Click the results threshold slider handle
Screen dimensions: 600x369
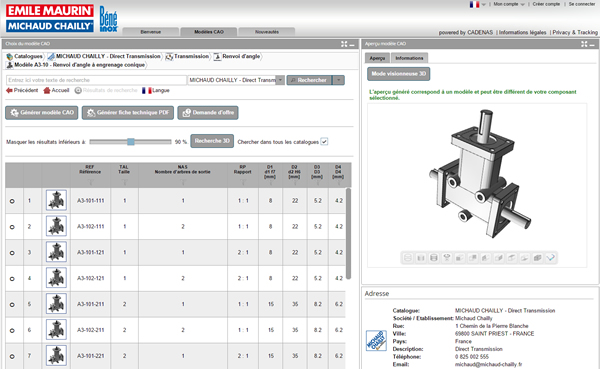click(131, 142)
